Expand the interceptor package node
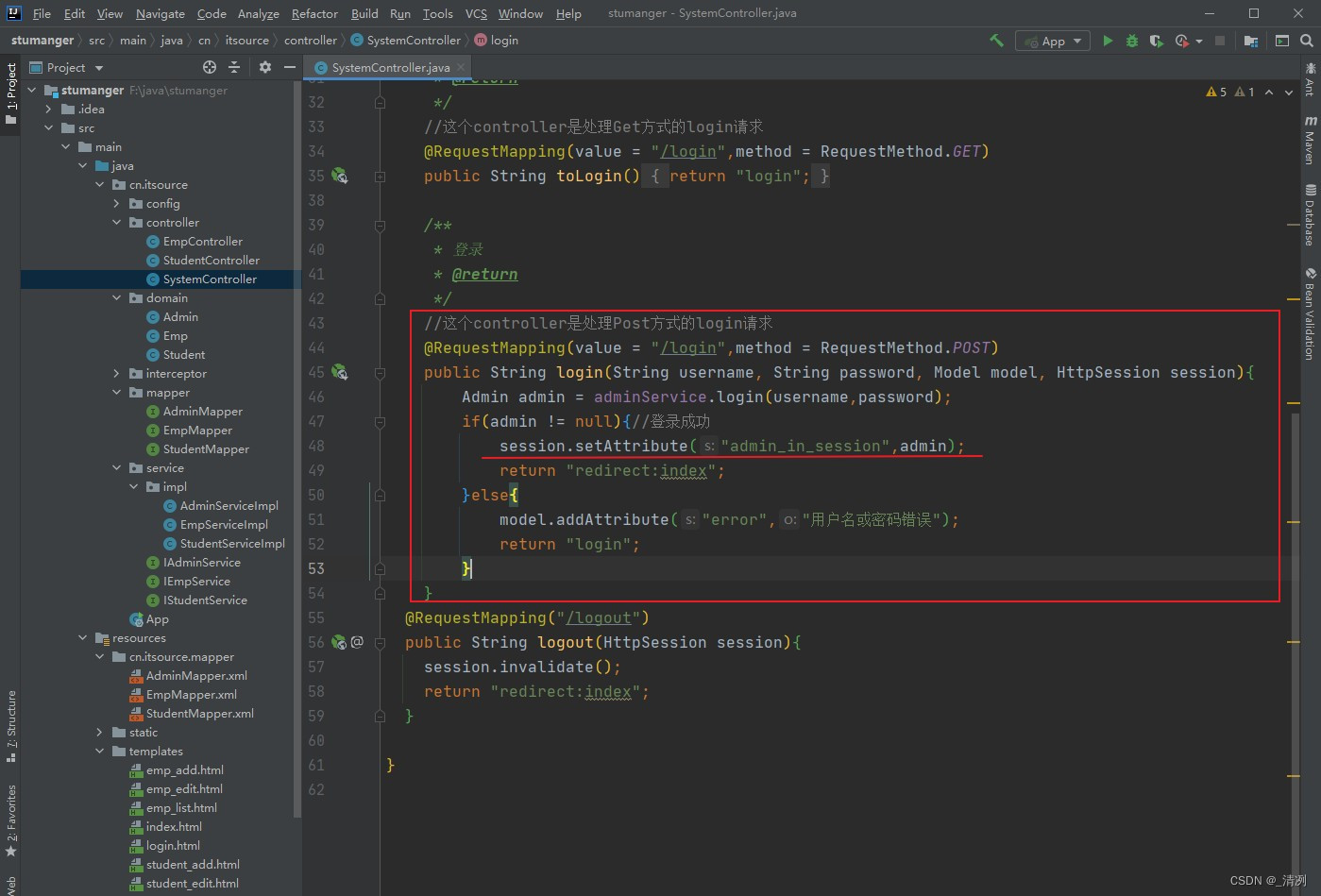 [117, 374]
